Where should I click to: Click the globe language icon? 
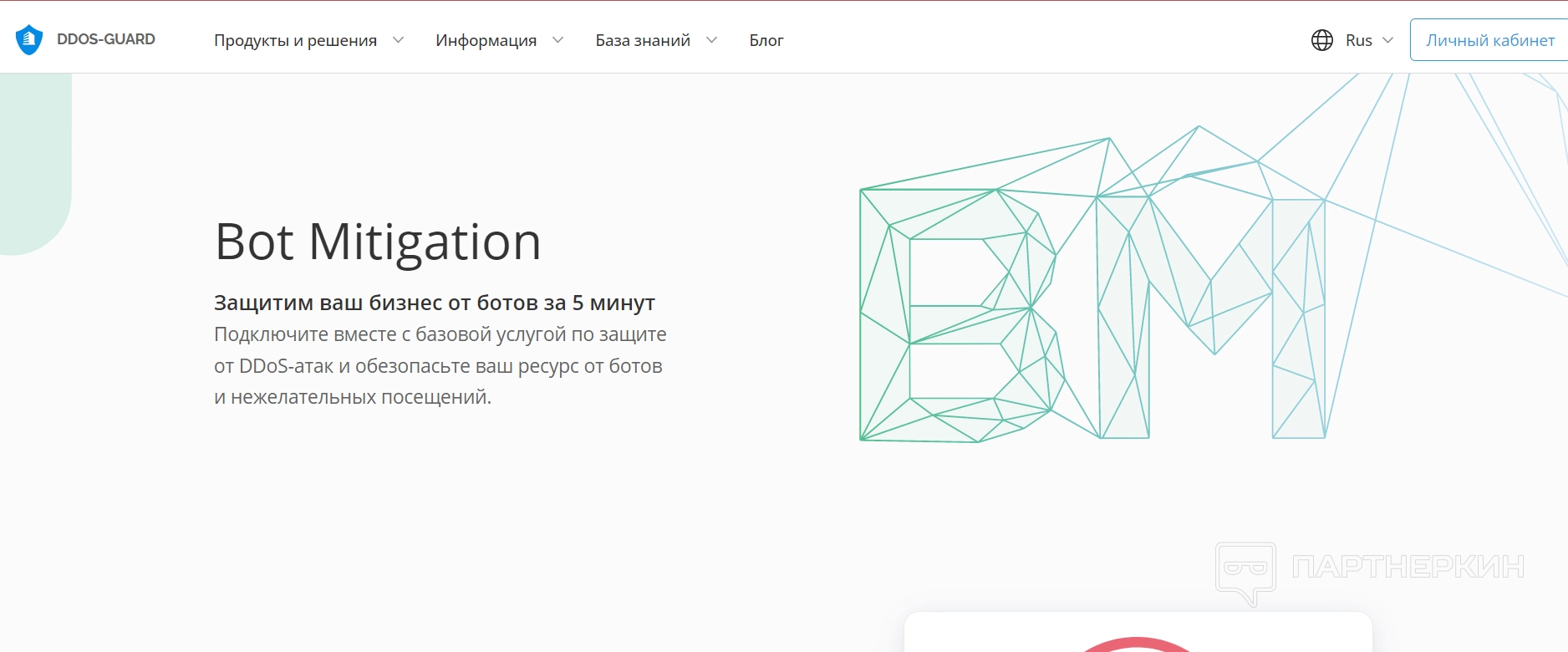[x=1322, y=40]
